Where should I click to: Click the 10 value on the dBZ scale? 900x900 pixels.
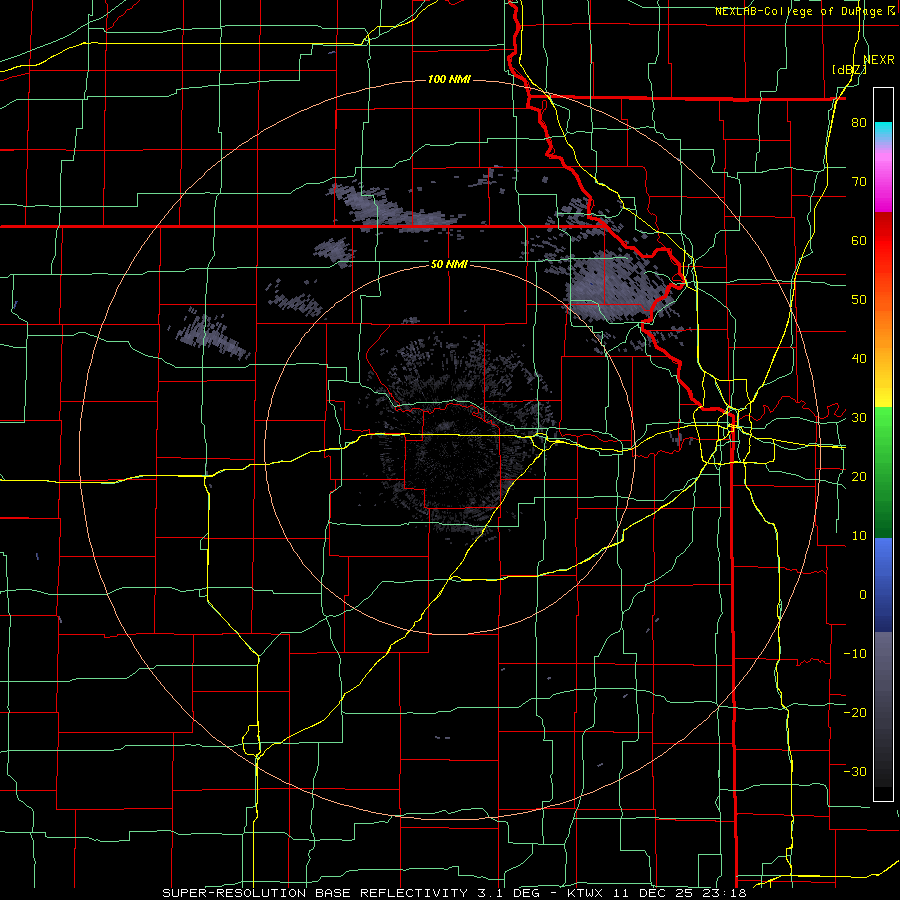[859, 536]
